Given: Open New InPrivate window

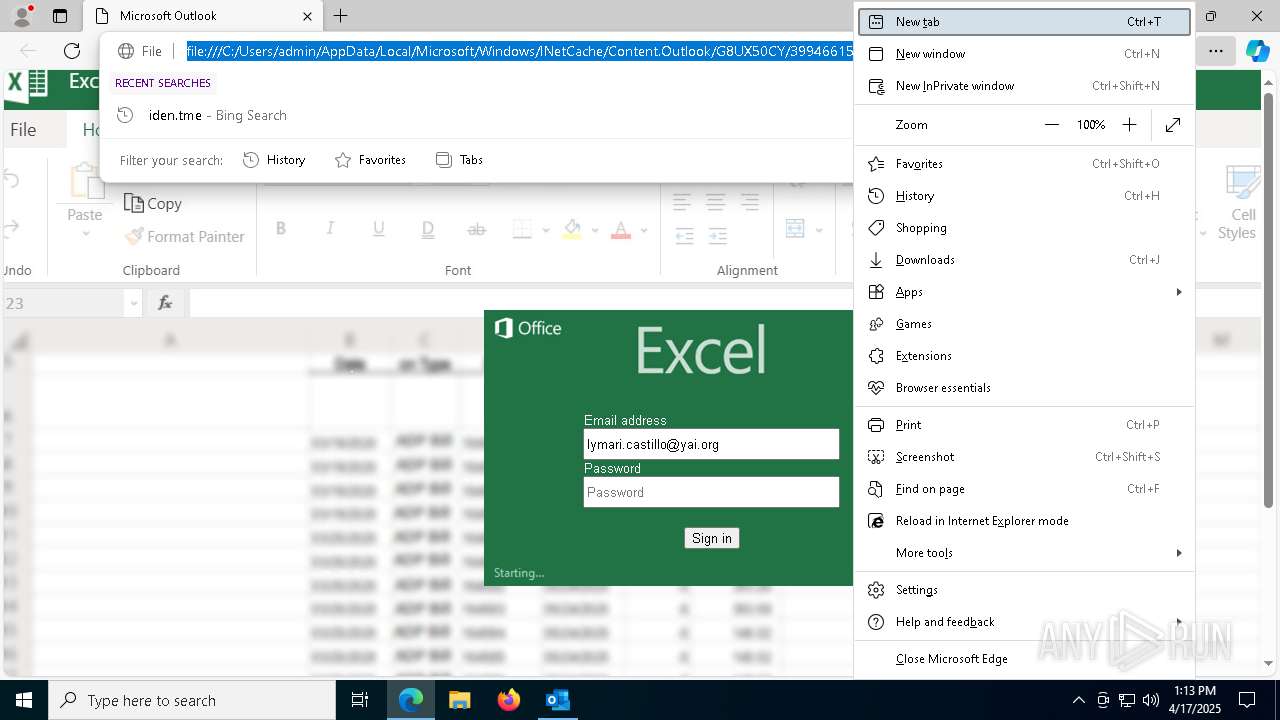Looking at the screenshot, I should point(1025,86).
